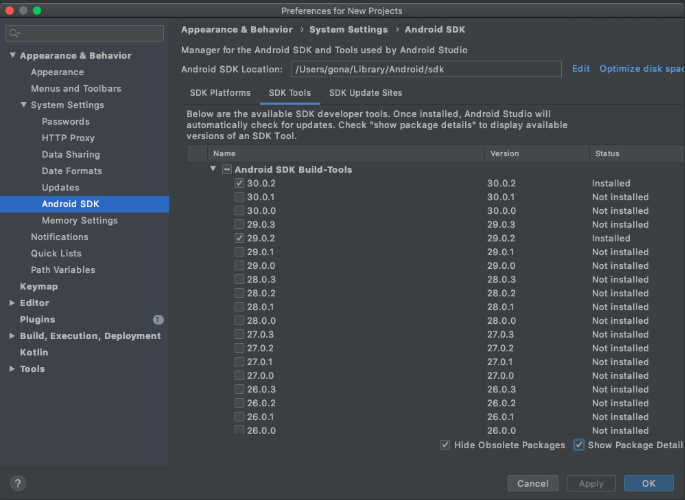Open the Plugins settings page

coord(38,319)
